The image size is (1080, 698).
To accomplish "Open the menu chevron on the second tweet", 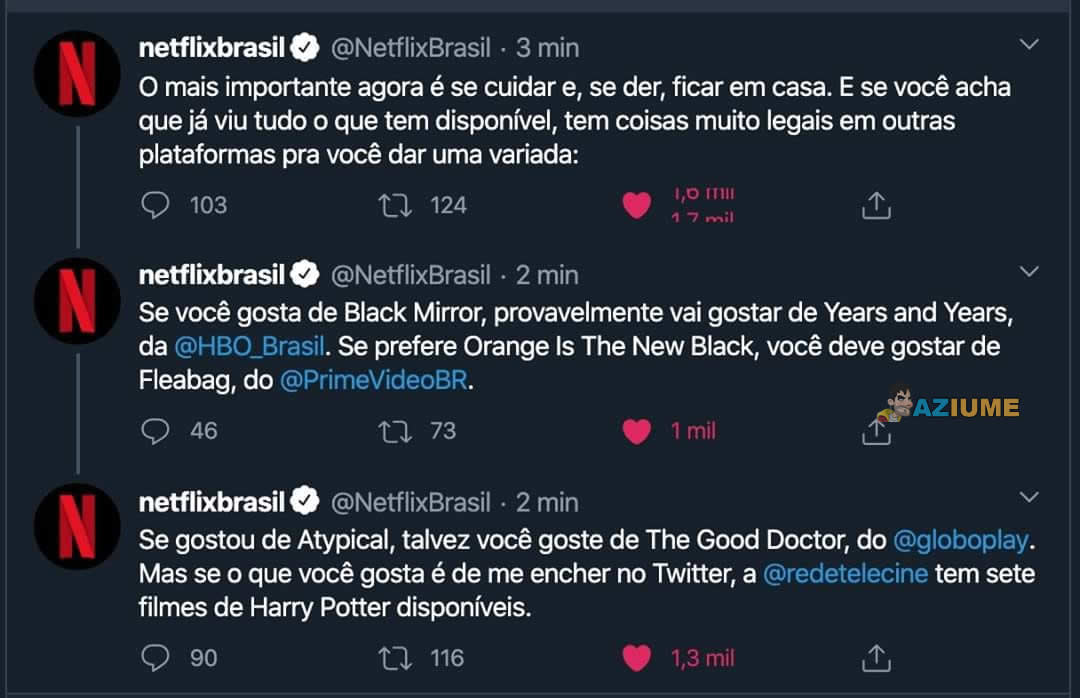I will pos(1028,271).
